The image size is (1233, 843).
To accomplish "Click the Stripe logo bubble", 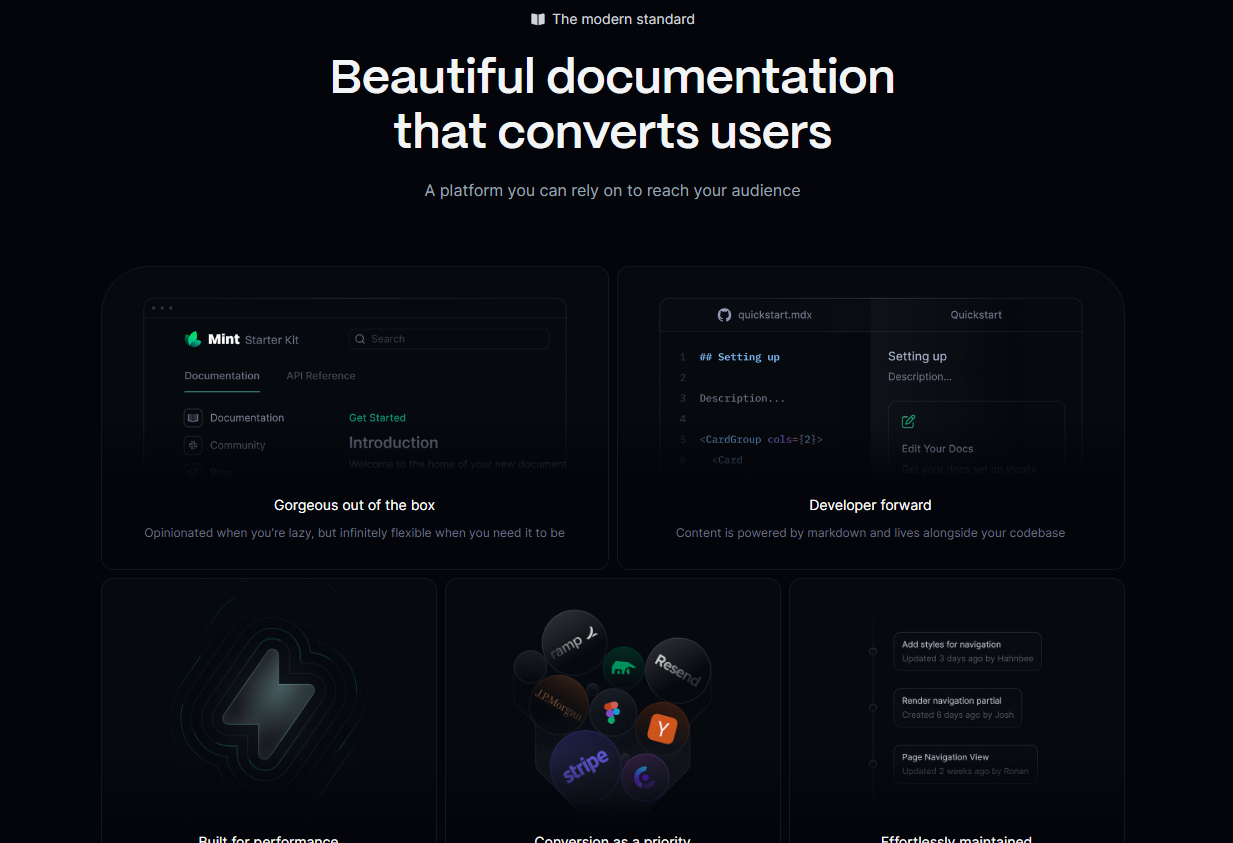I will [x=586, y=766].
